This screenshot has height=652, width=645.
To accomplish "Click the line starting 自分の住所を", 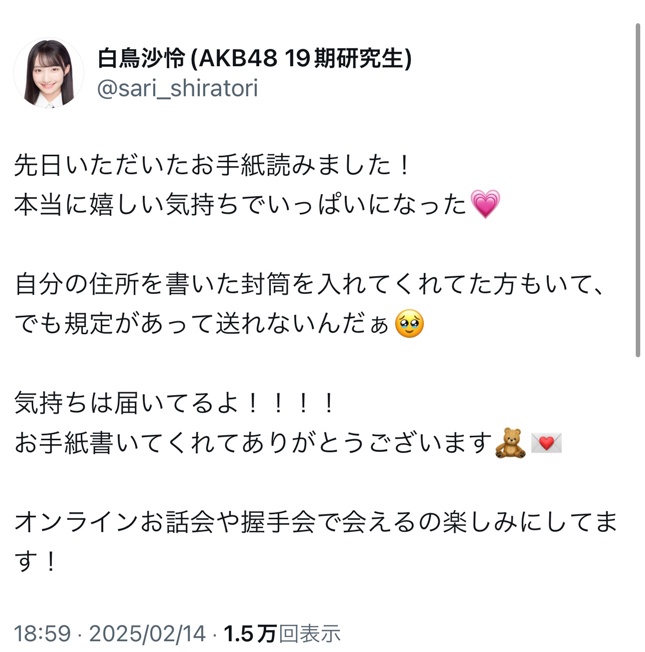I will 308,284.
